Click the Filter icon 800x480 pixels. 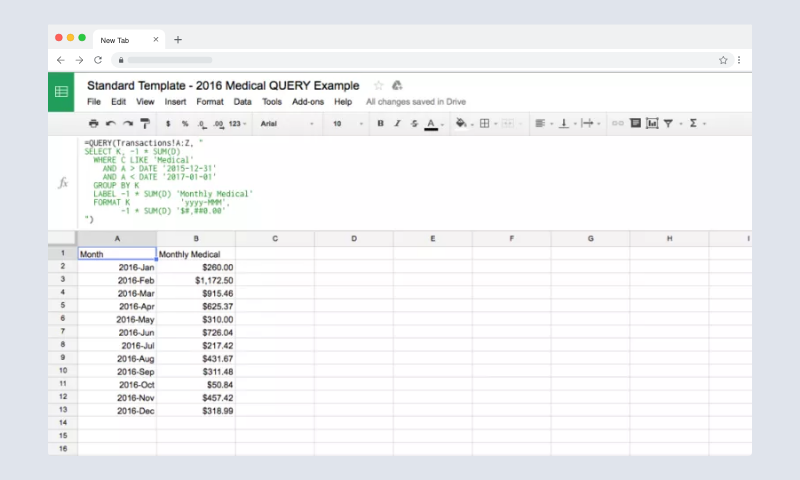click(668, 123)
